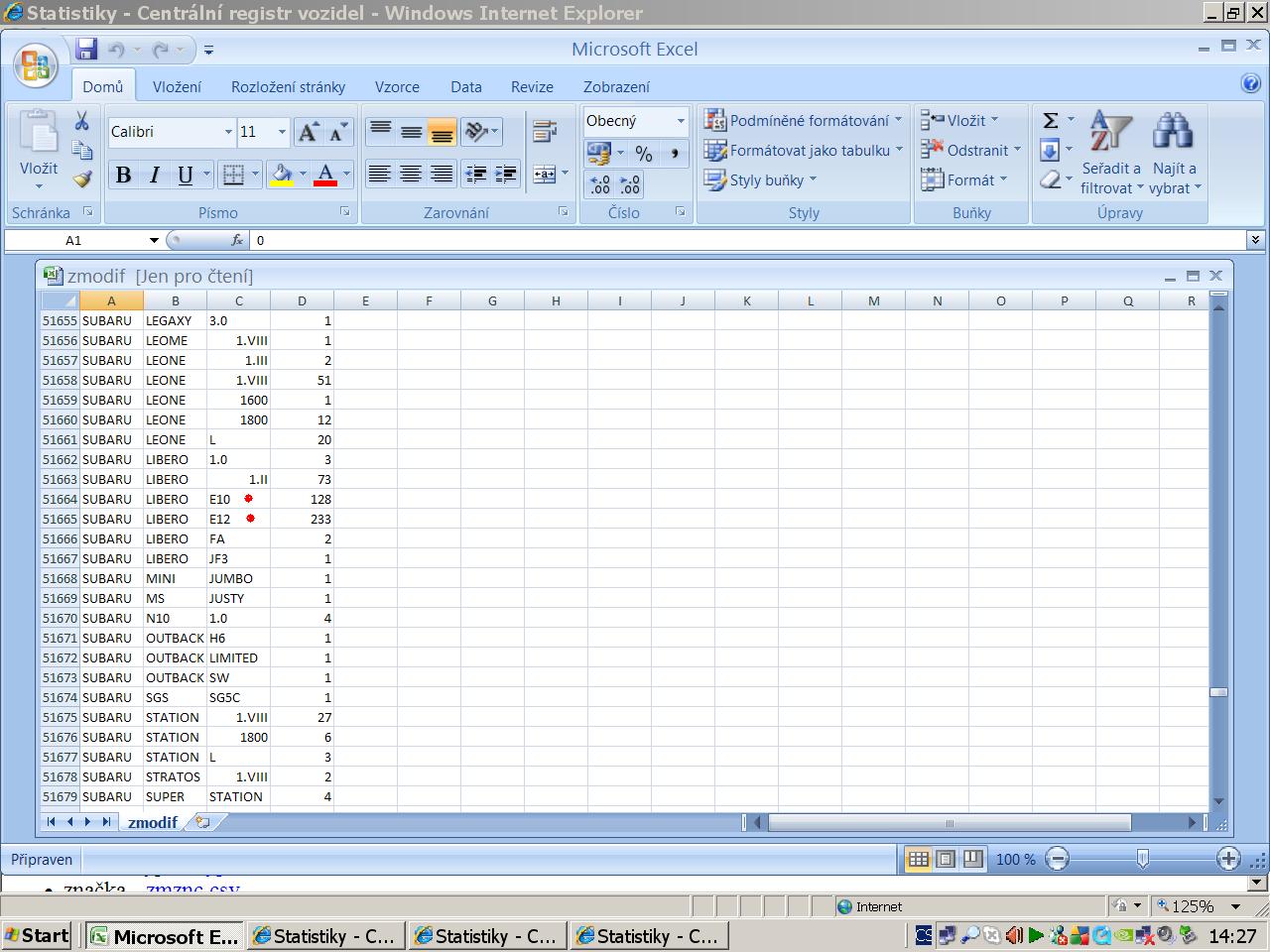Decrease decimal places shown
The width and height of the screenshot is (1270, 952).
pos(630,184)
